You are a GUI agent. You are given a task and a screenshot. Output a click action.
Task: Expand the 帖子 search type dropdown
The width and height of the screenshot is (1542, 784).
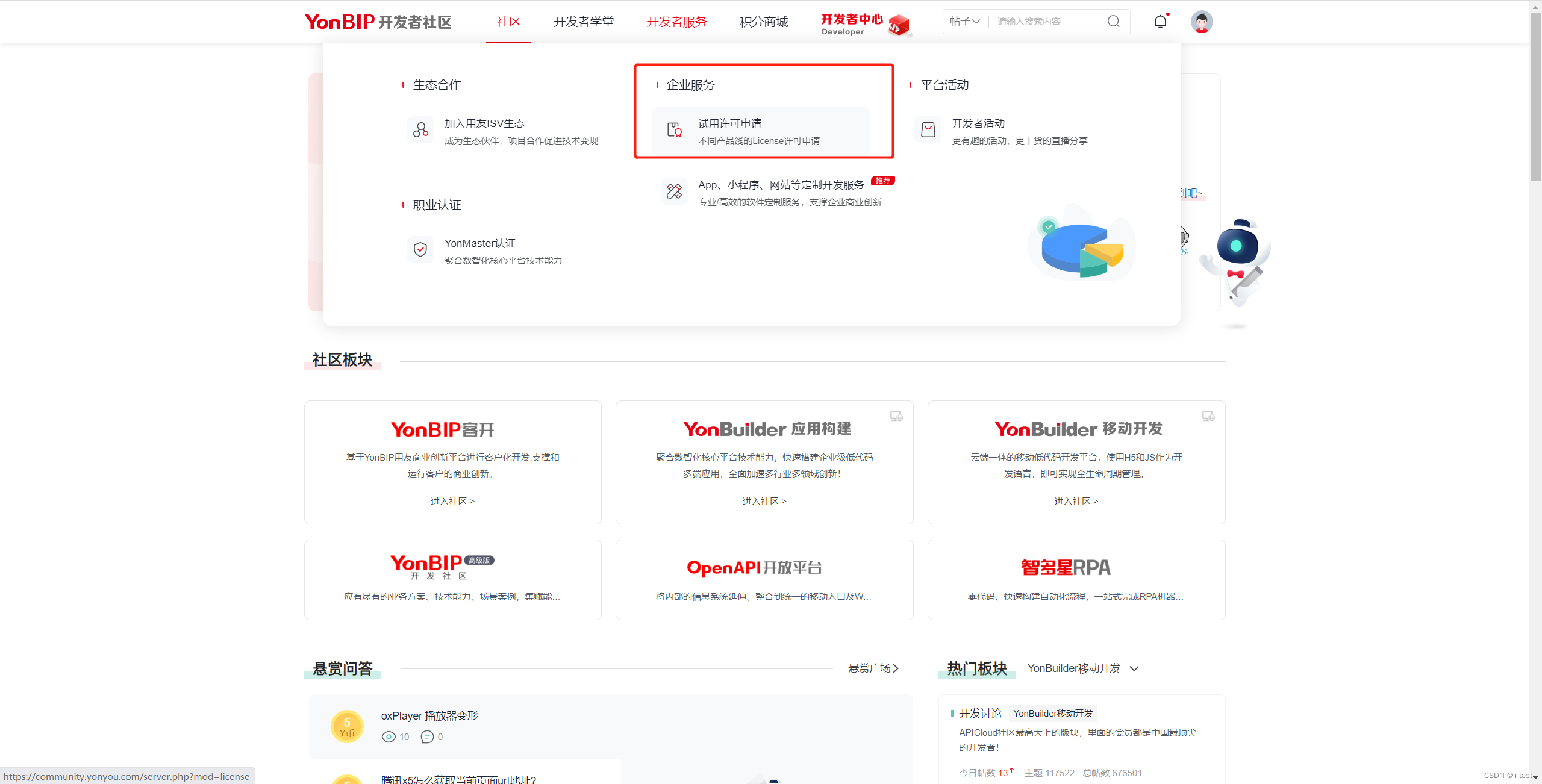[x=964, y=22]
